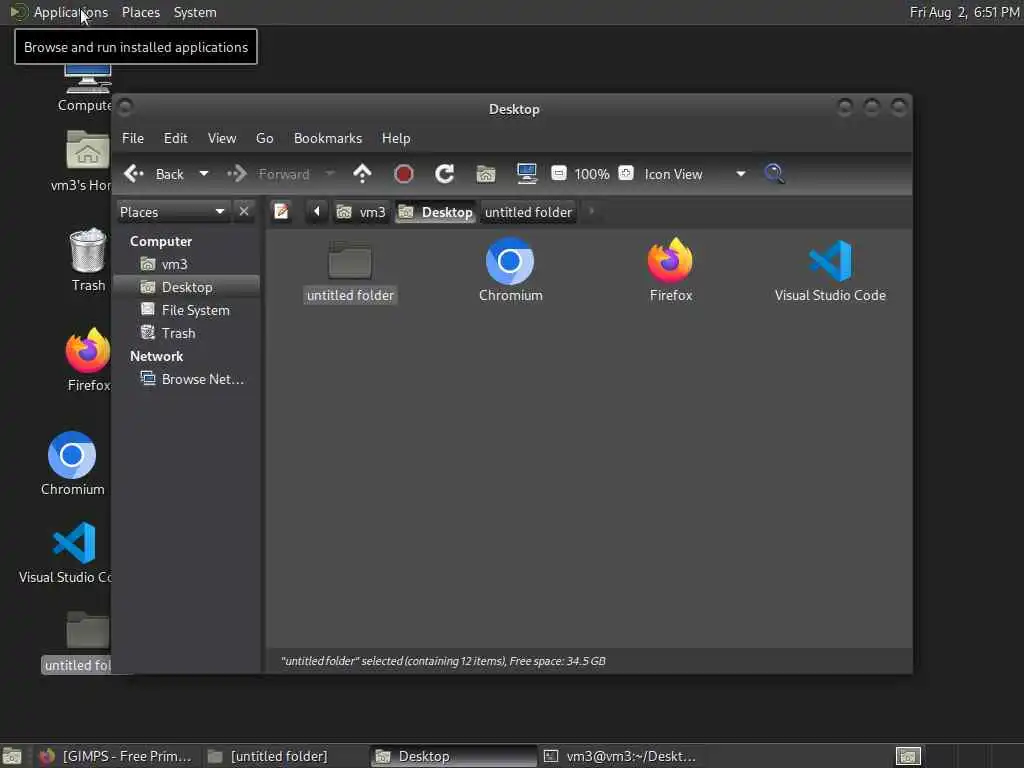Select vm3 in sidebar
Image resolution: width=1024 pixels, height=768 pixels.
pos(187,264)
